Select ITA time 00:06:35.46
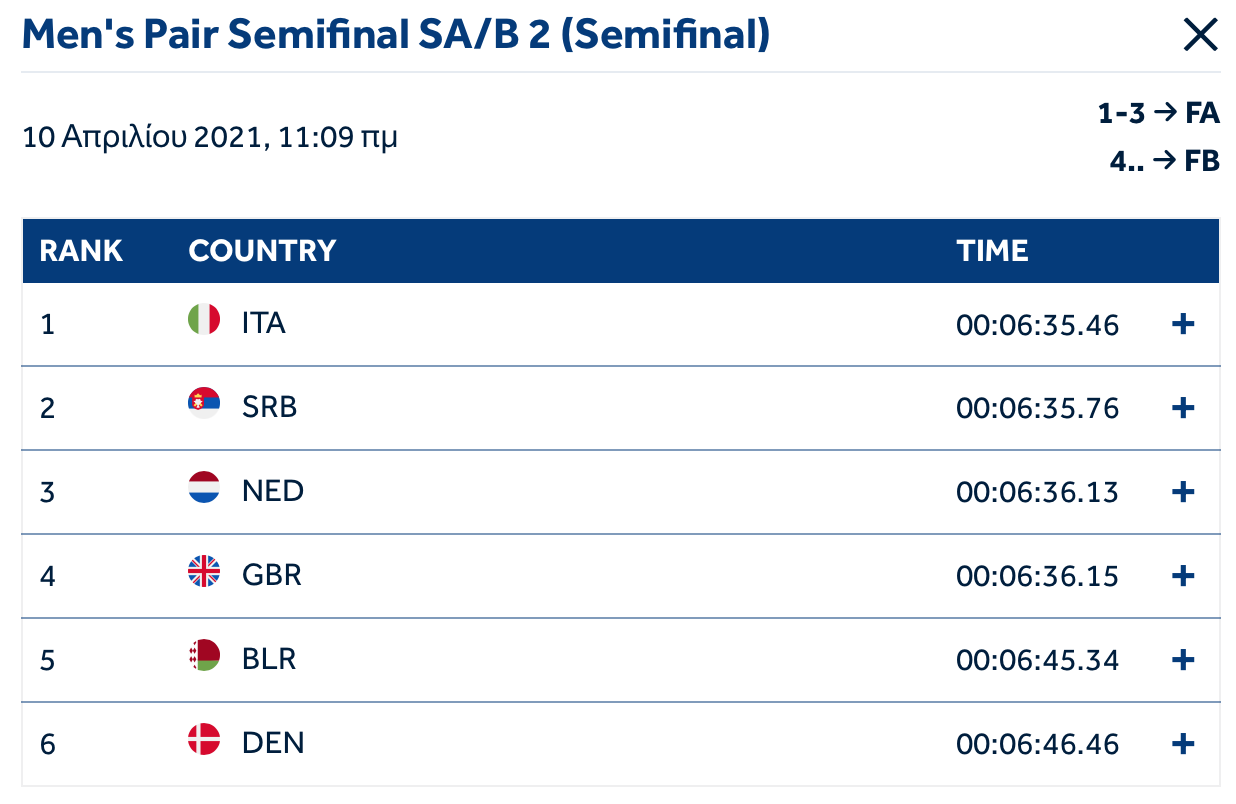The width and height of the screenshot is (1236, 804). coord(1037,325)
